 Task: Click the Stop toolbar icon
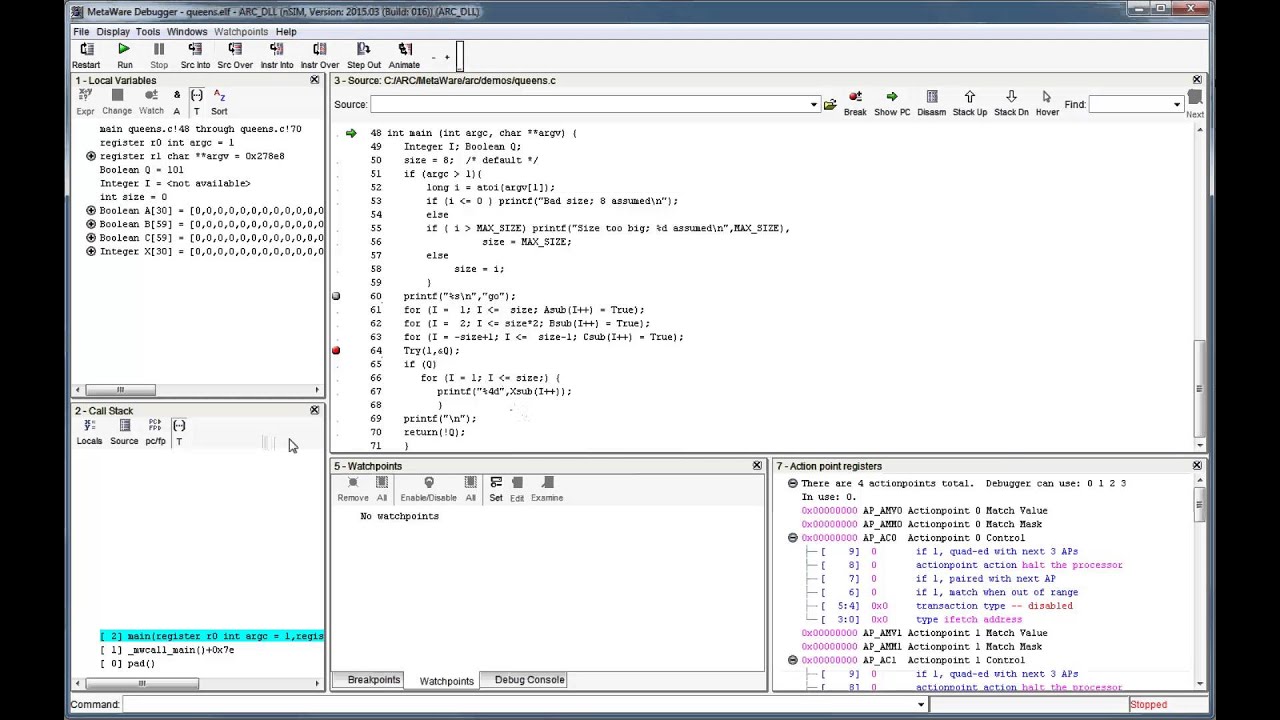[x=159, y=55]
